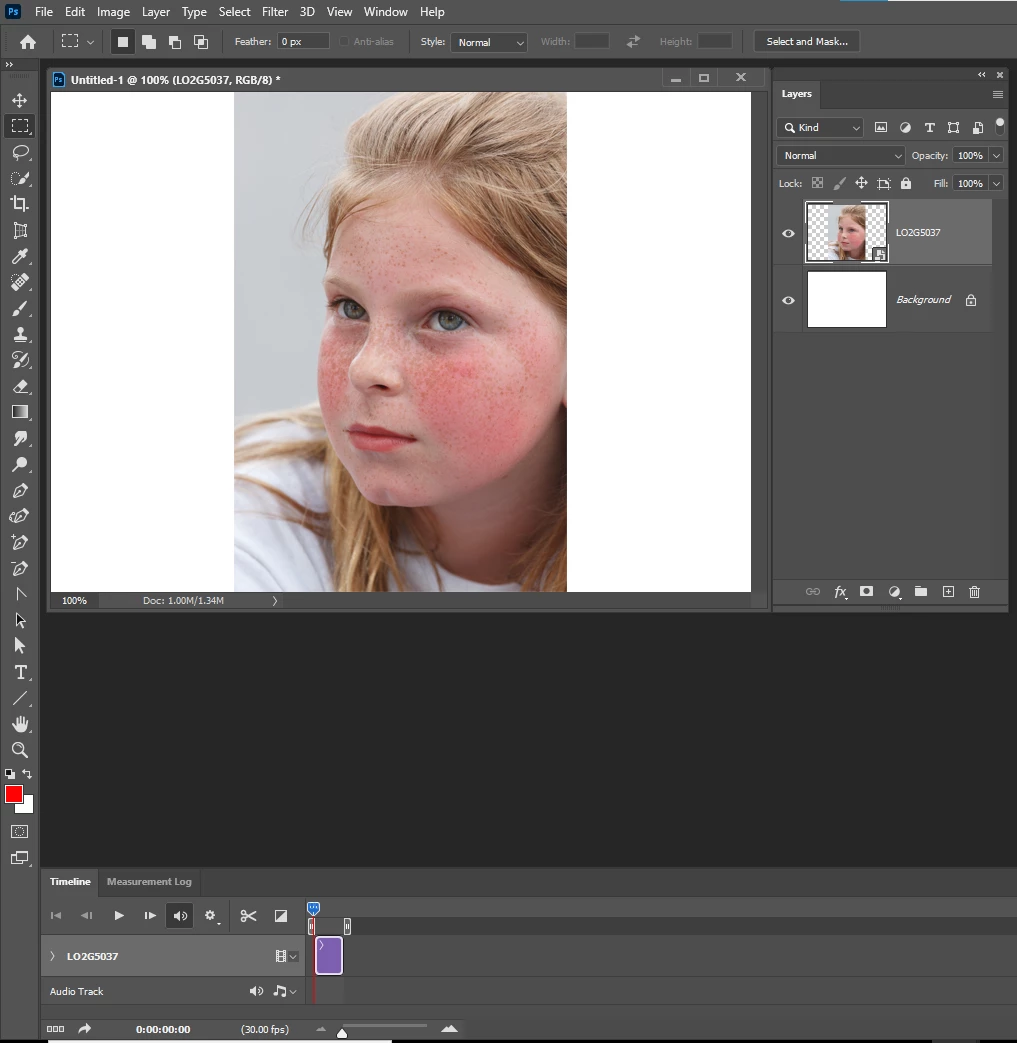Split clip at playhead with scissors
The height and width of the screenshot is (1043, 1017).
click(248, 916)
